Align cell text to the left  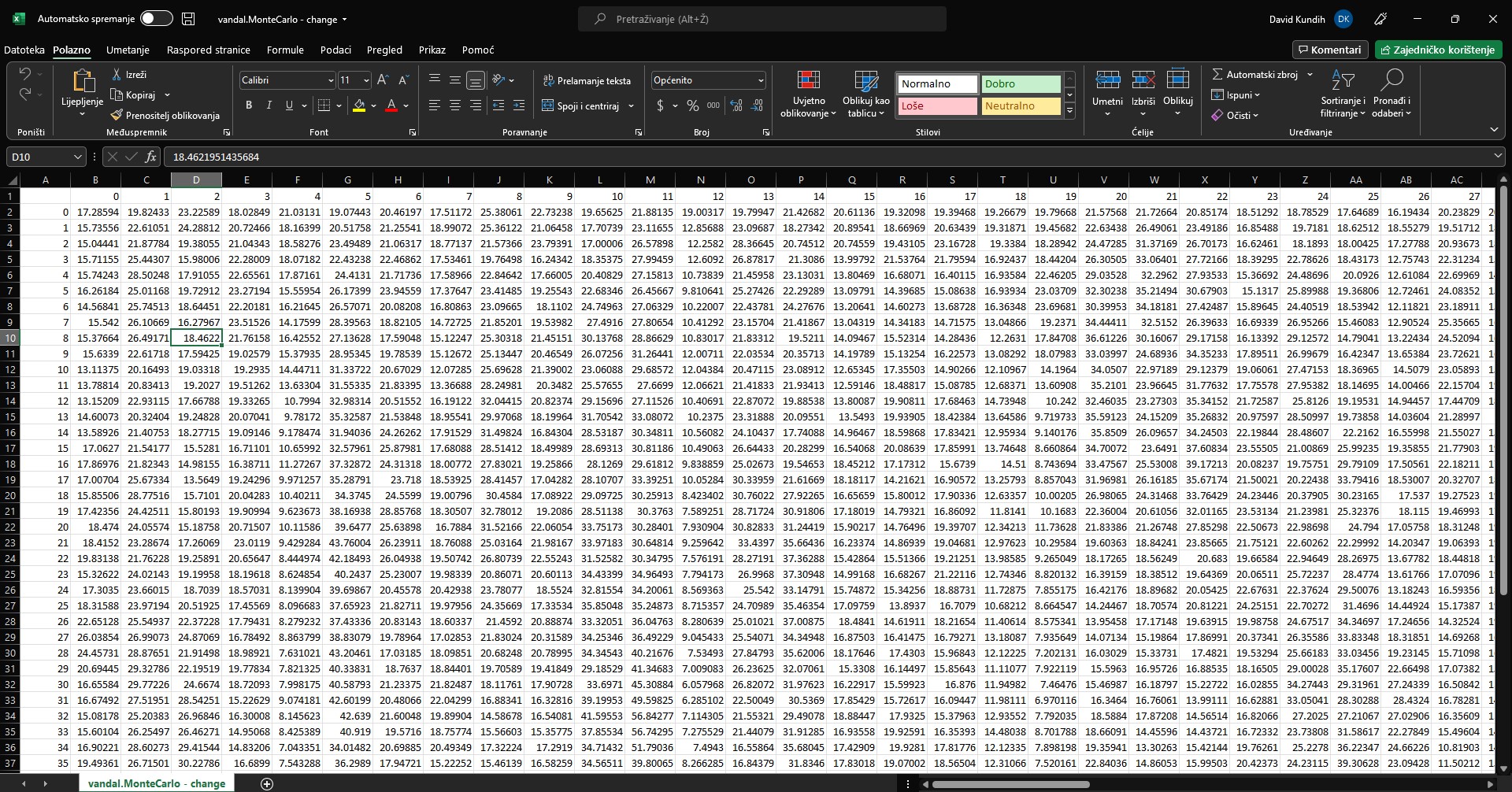point(435,105)
